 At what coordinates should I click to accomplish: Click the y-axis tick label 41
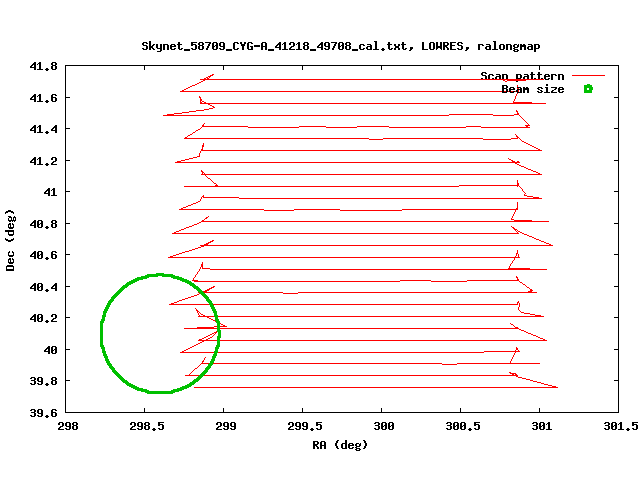tap(51, 192)
